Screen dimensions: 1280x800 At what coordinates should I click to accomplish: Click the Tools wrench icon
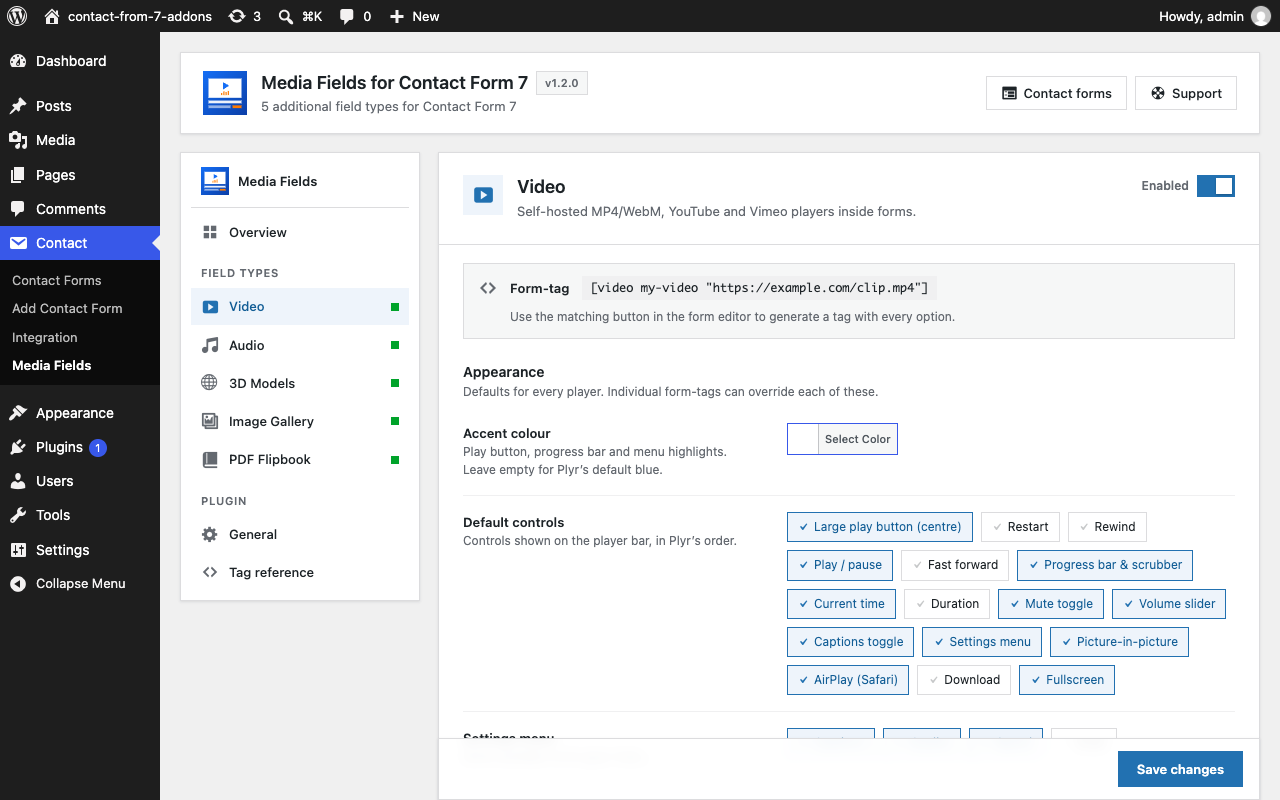coord(18,515)
